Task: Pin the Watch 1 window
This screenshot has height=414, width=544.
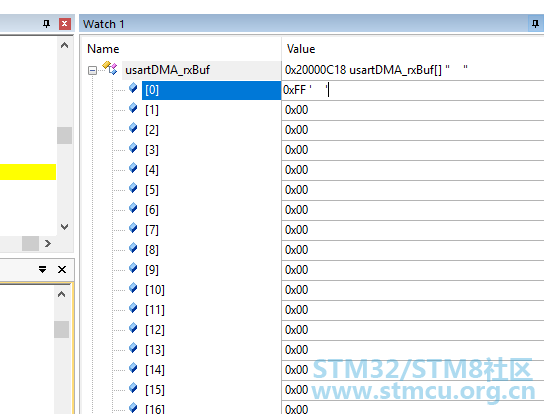Action: [x=535, y=24]
